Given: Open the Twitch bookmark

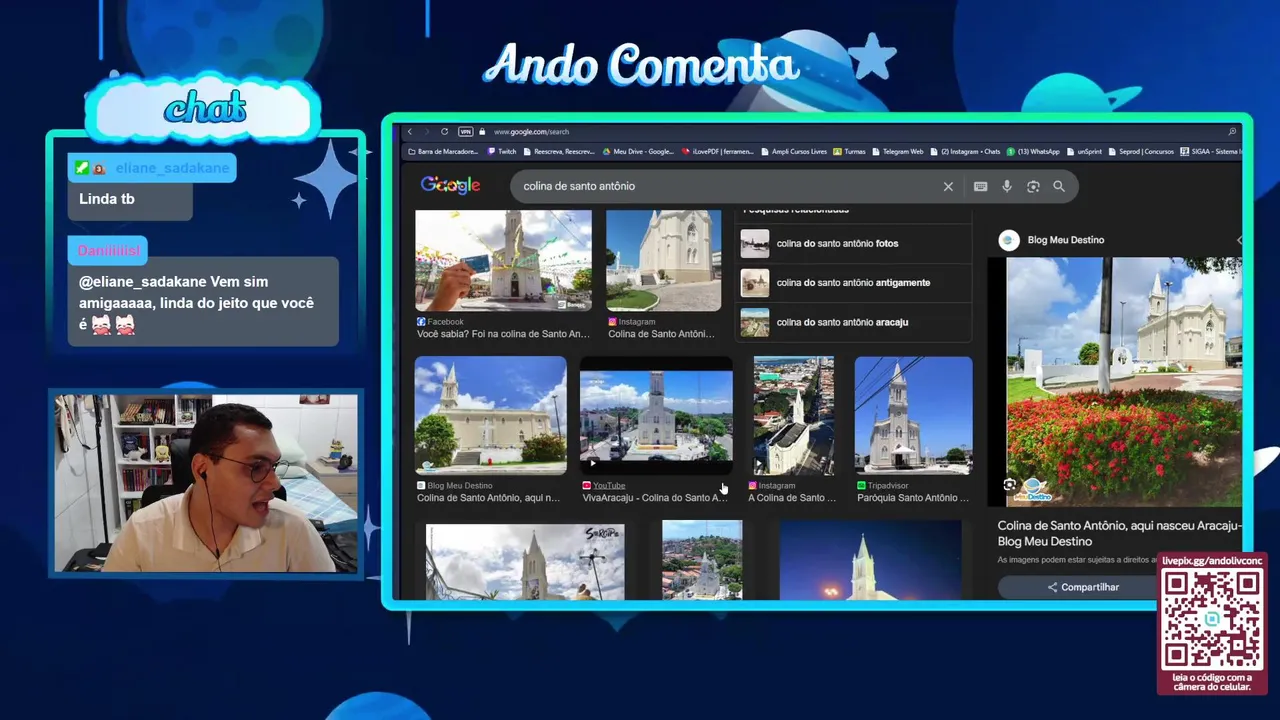Looking at the screenshot, I should [502, 152].
